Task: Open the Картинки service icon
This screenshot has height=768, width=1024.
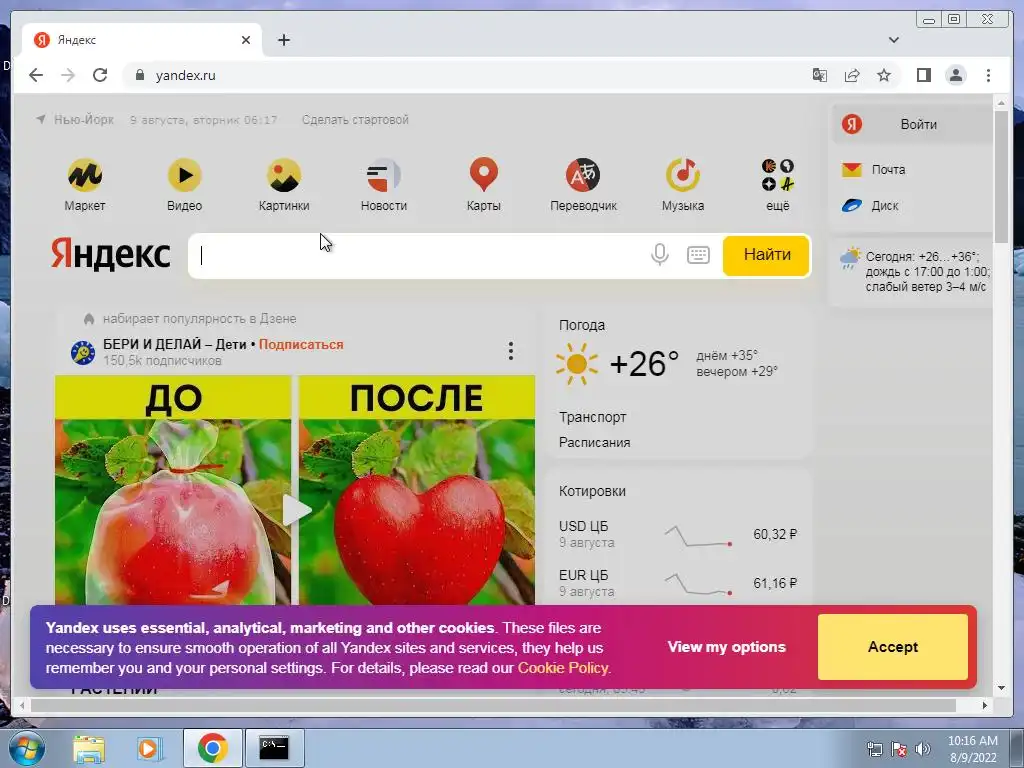Action: (284, 175)
